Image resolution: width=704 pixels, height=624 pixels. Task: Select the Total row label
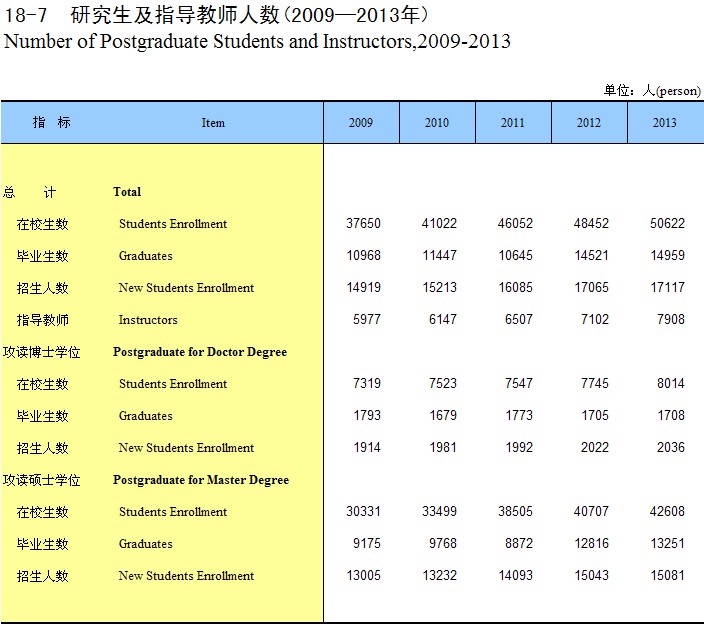(127, 192)
